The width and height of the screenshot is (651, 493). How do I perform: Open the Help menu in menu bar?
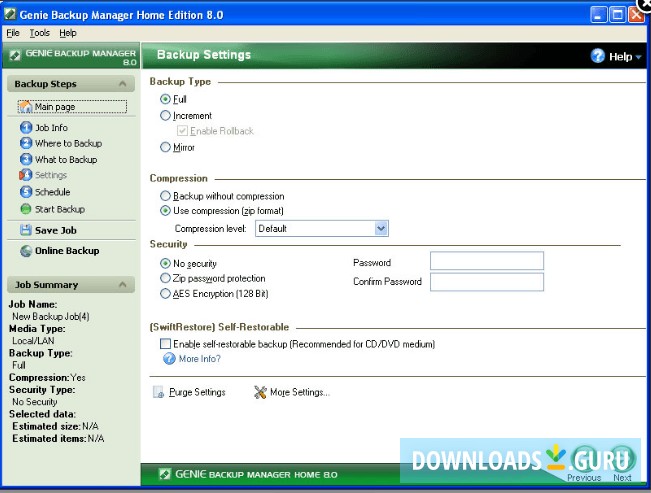pyautogui.click(x=68, y=33)
